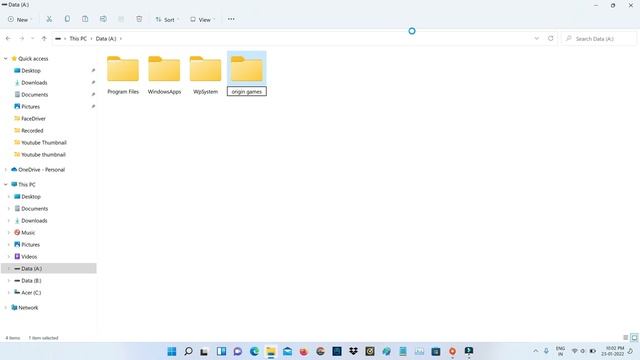The image size is (640, 360).
Task: Select Videos under This PC
Action: click(x=29, y=257)
